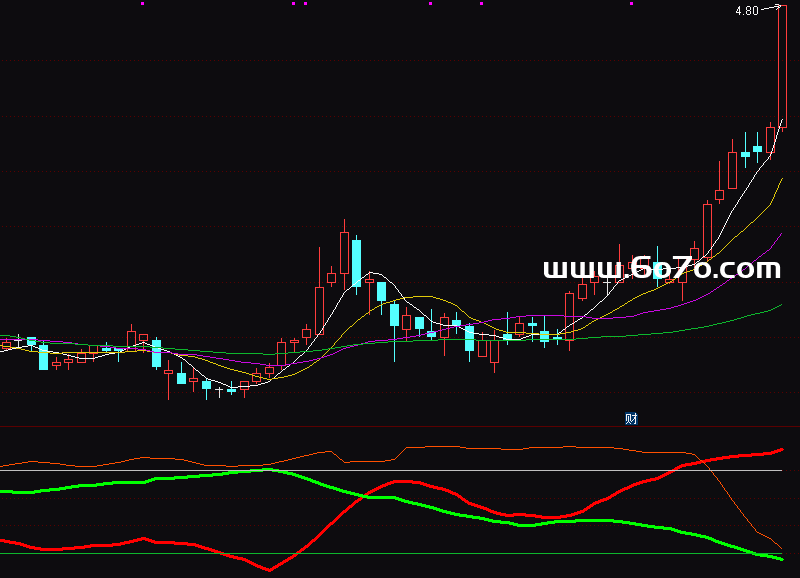Select the large cyan candle at mid-chart peak
The image size is (800, 578).
pyautogui.click(x=356, y=263)
